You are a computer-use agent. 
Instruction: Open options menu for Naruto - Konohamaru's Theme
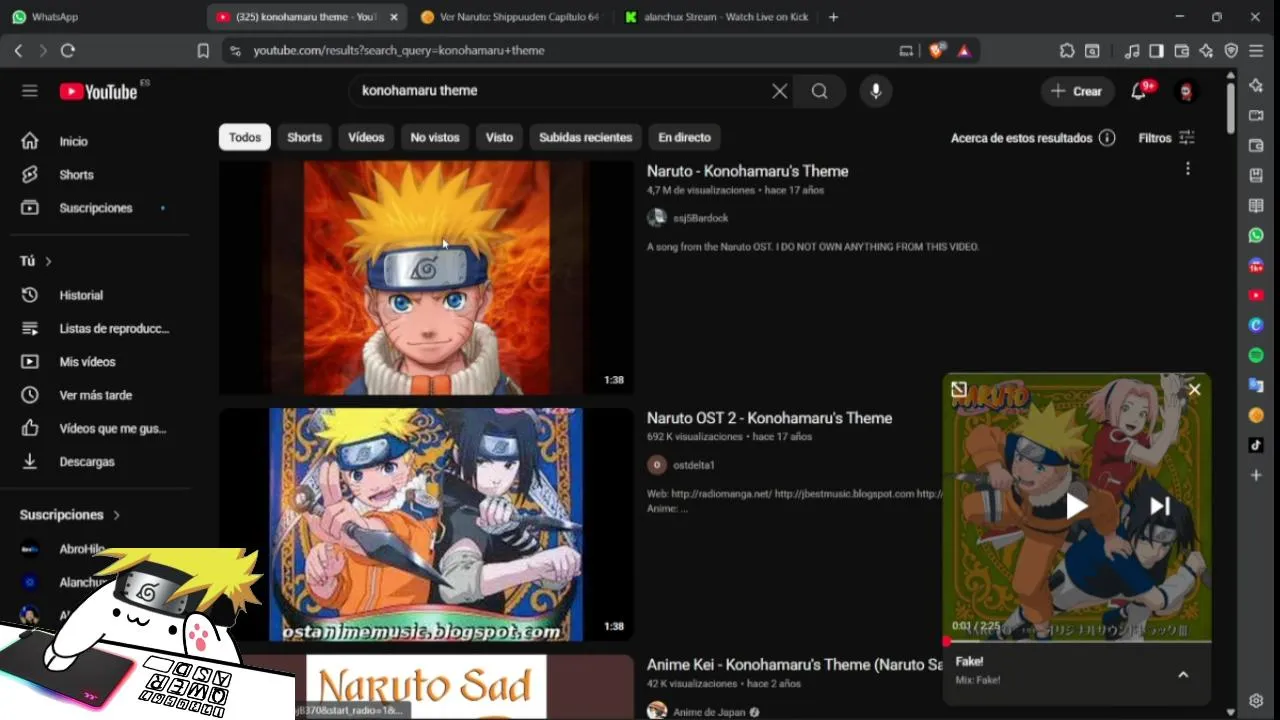tap(1187, 169)
